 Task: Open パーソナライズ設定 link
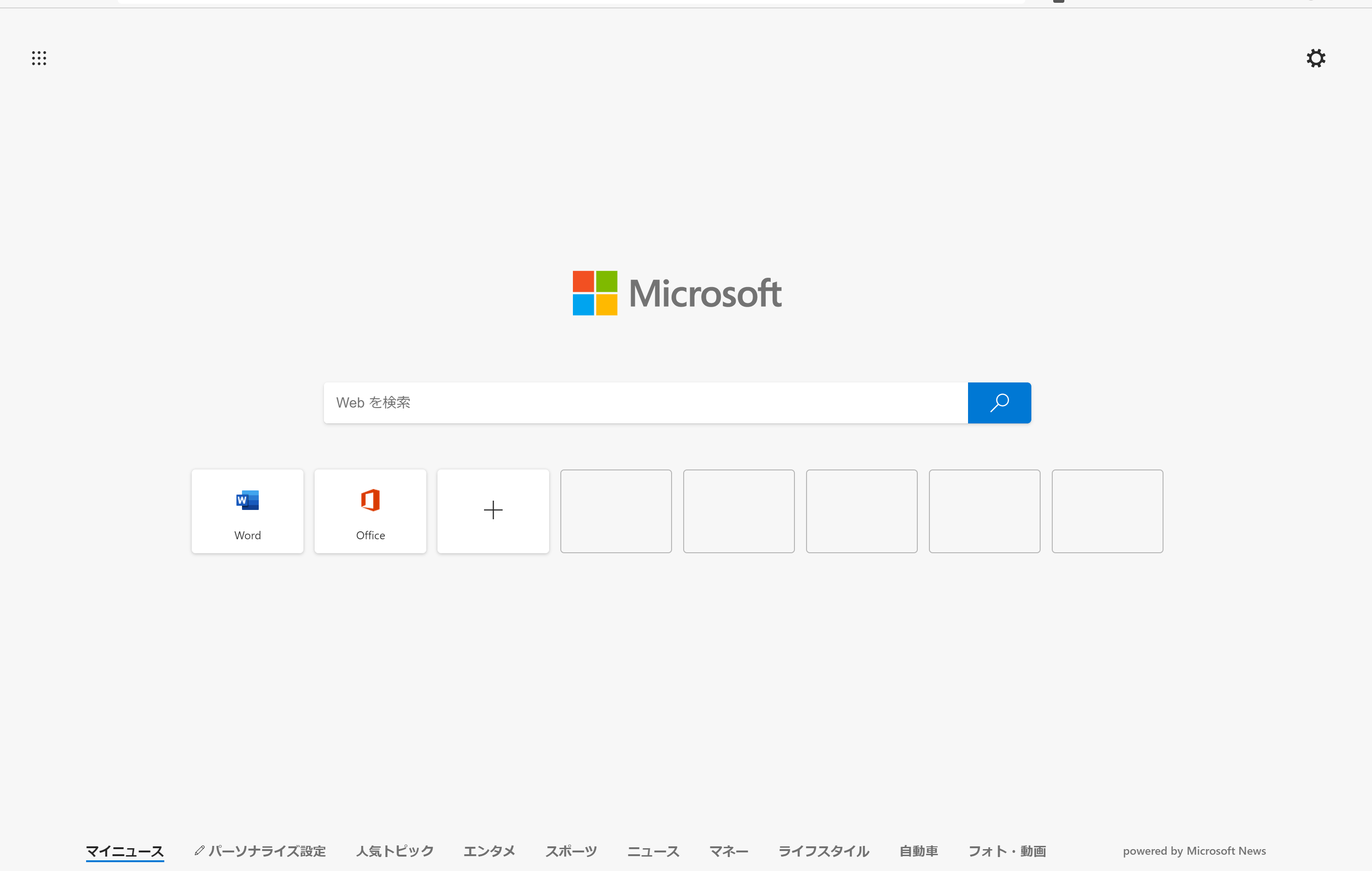coord(260,851)
